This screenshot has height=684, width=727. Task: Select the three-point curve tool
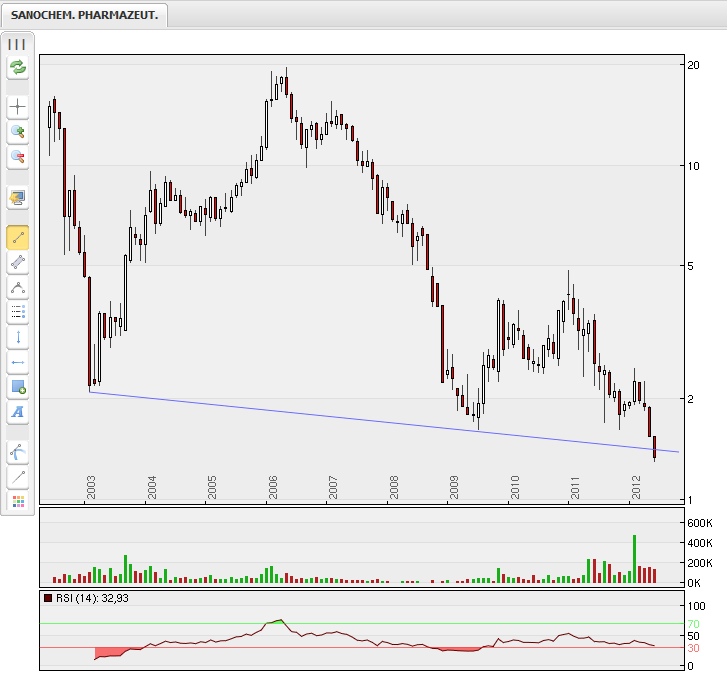click(x=18, y=288)
